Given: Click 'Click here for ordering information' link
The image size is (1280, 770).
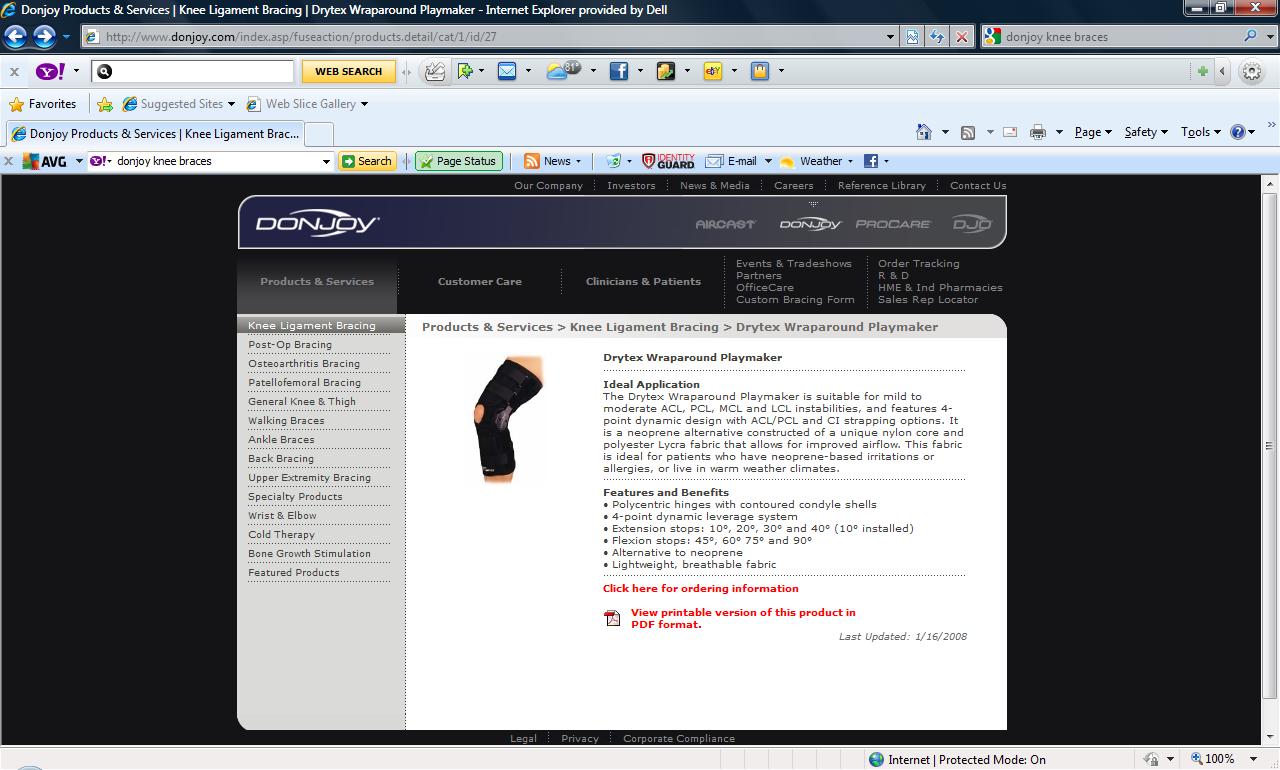Looking at the screenshot, I should point(700,589).
